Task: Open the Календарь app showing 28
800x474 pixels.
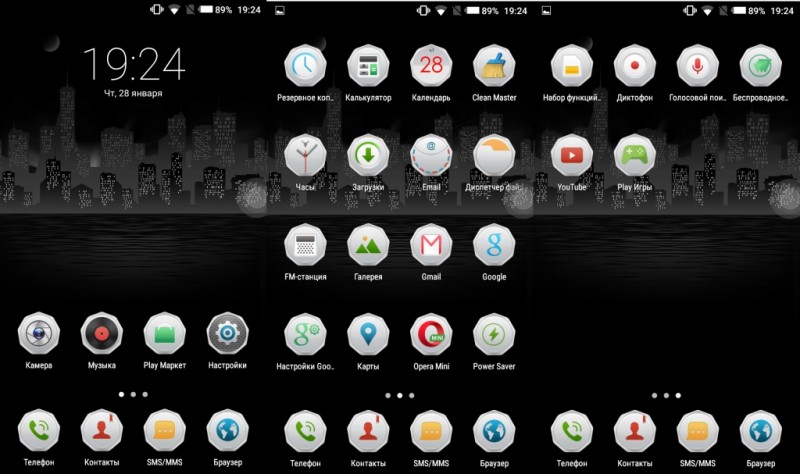Action: point(431,66)
